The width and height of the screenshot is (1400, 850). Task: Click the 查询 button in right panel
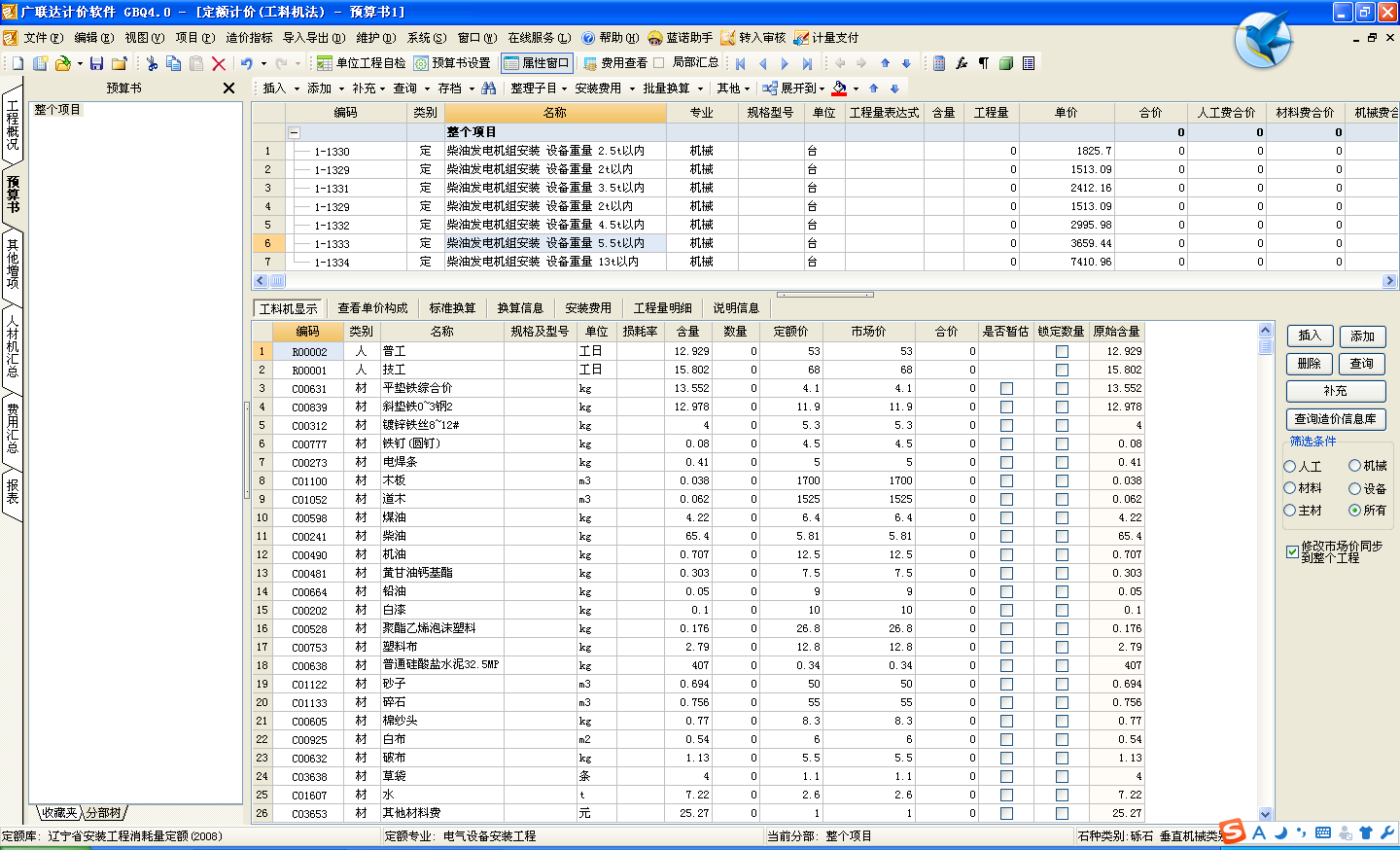(x=1362, y=364)
